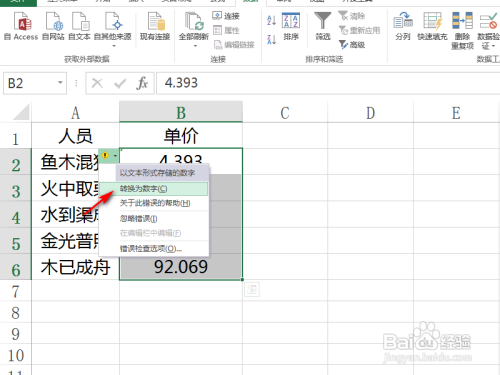Choose Convert to Number (转换为数字)
This screenshot has height=375, width=500.
click(x=154, y=189)
